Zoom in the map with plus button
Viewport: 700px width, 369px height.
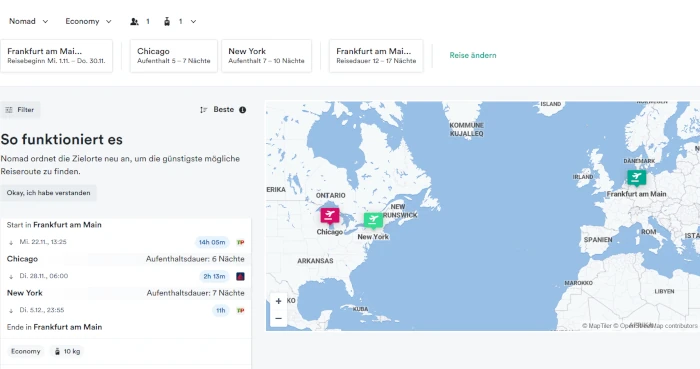coord(279,301)
